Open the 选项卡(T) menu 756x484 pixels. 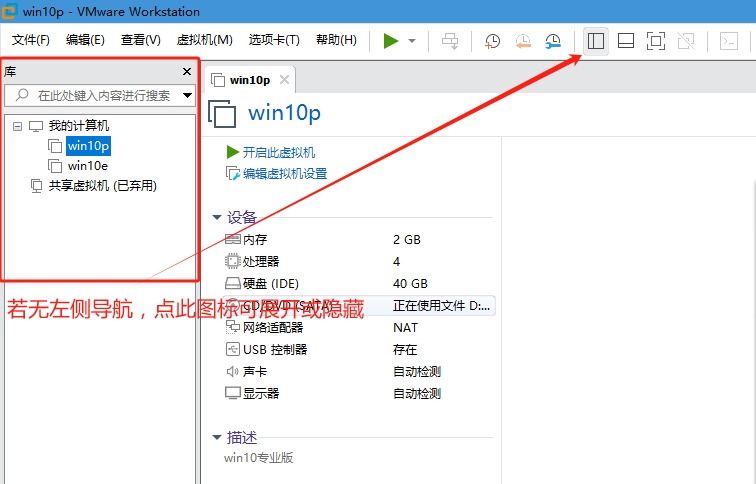click(274, 40)
